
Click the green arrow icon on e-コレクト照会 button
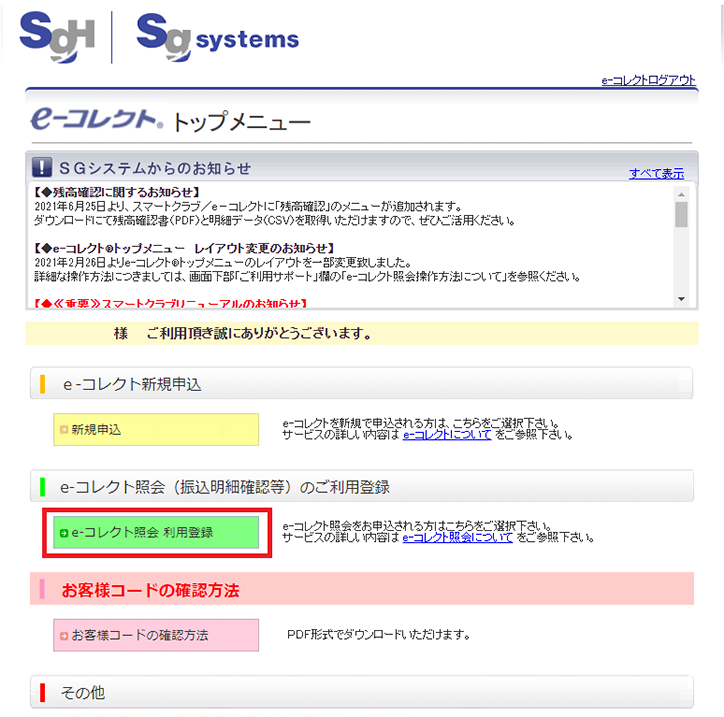coord(64,533)
